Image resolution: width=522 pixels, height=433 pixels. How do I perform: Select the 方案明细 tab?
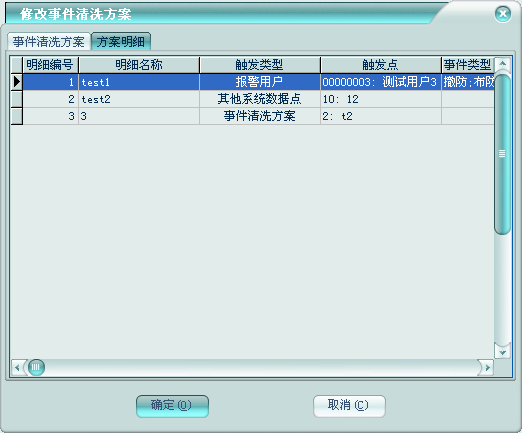click(121, 42)
